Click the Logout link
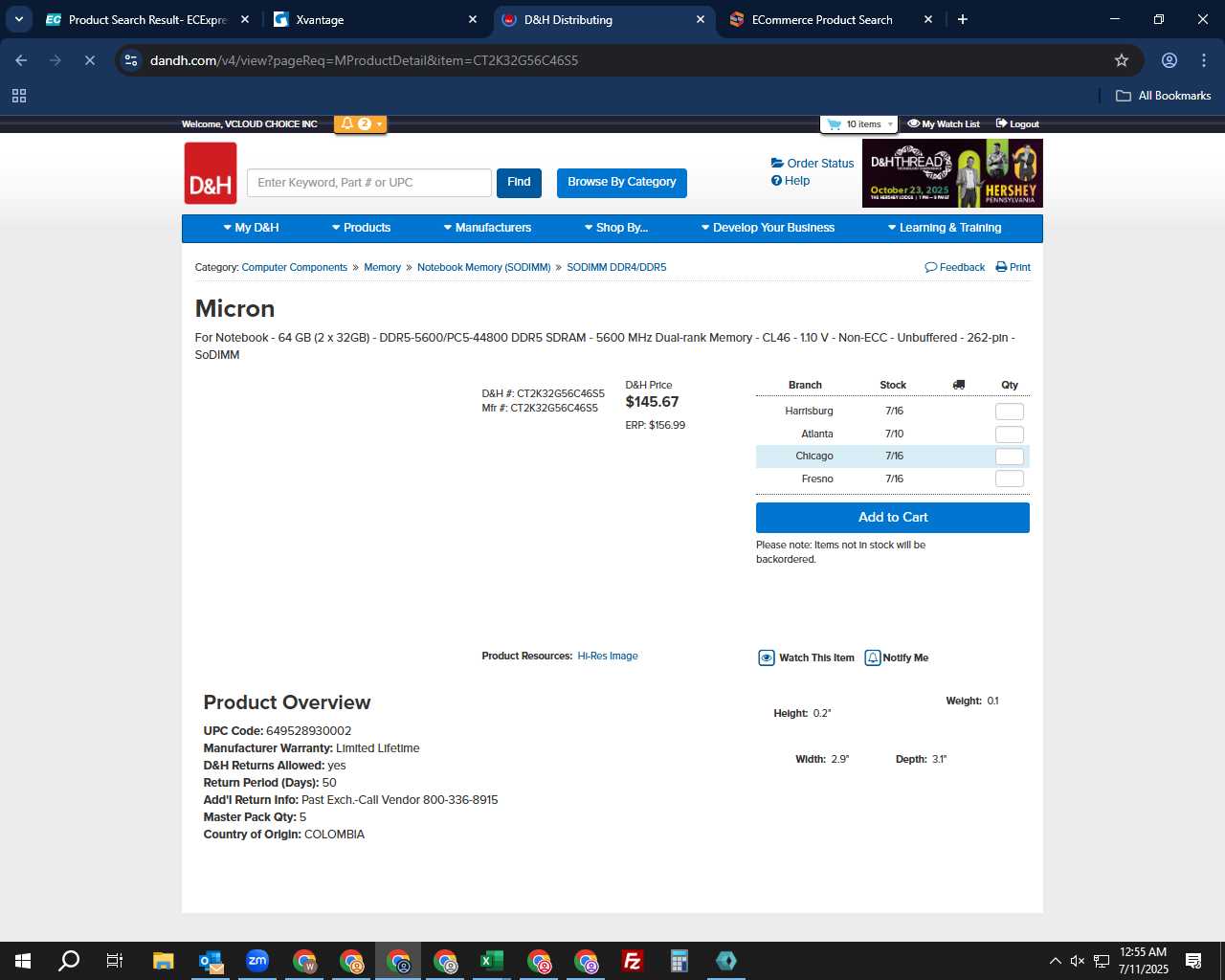1225x980 pixels. pos(1017,124)
